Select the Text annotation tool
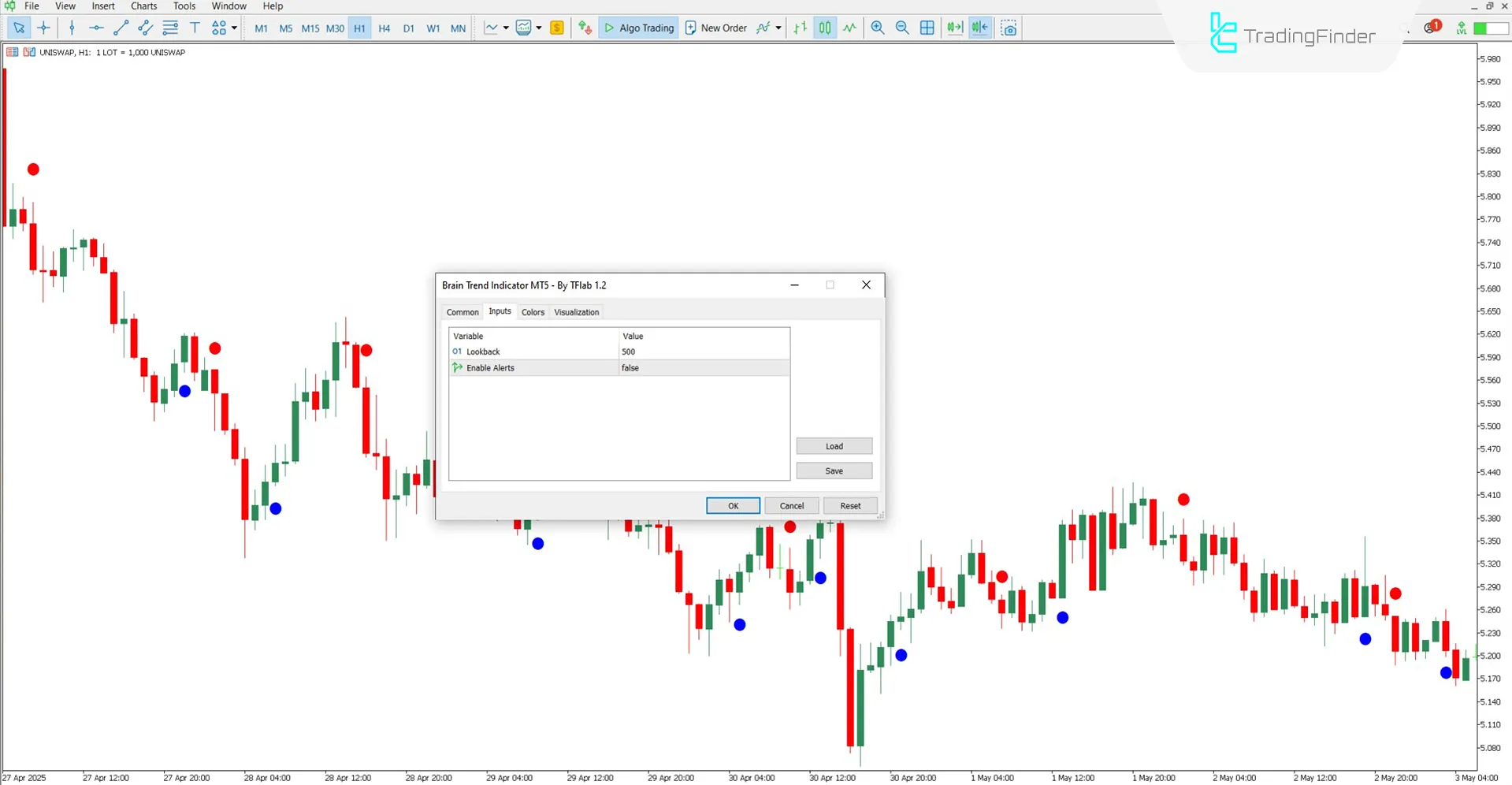 (195, 28)
